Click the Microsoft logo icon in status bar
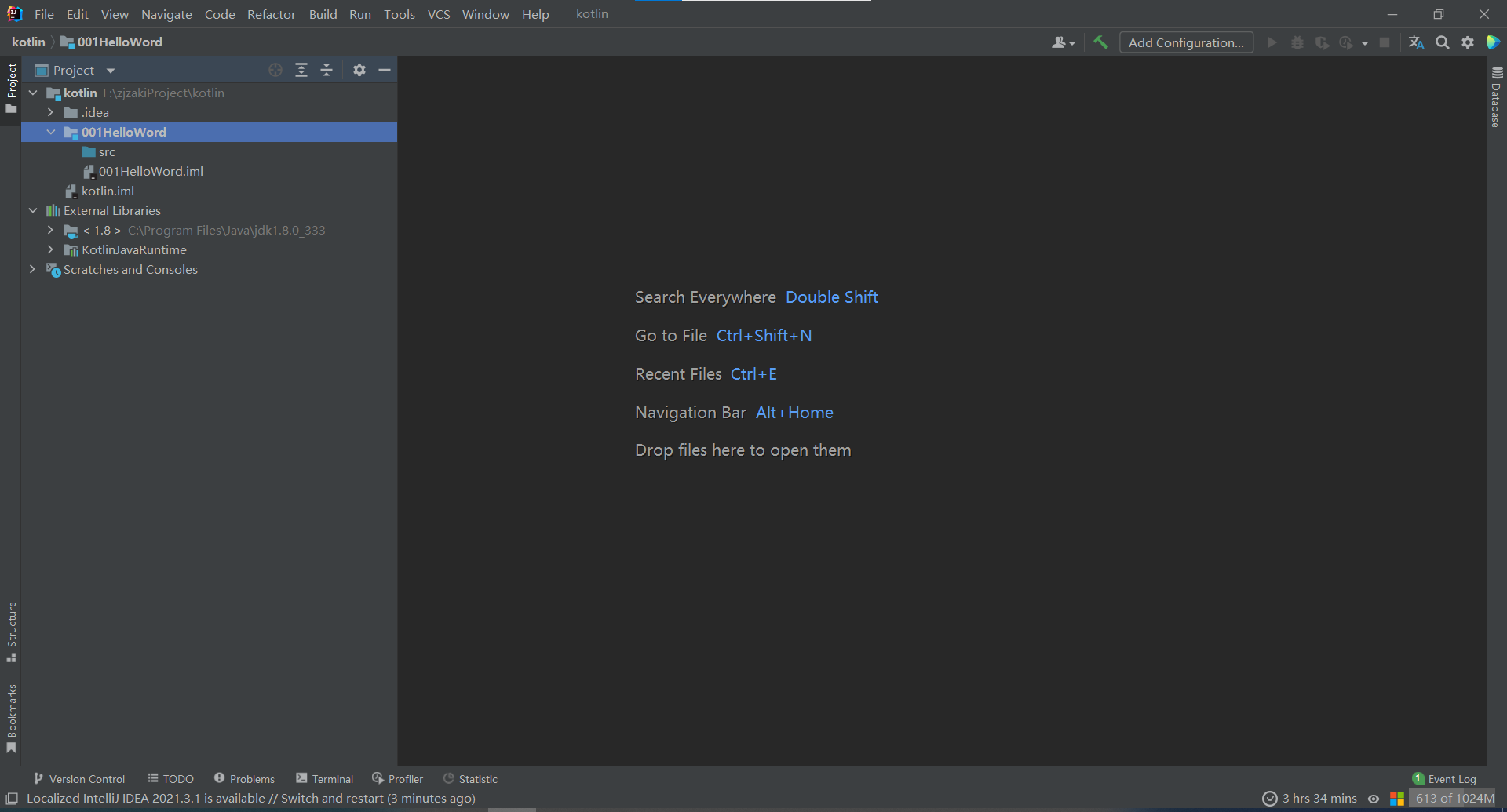Image resolution: width=1507 pixels, height=812 pixels. pos(1397,799)
